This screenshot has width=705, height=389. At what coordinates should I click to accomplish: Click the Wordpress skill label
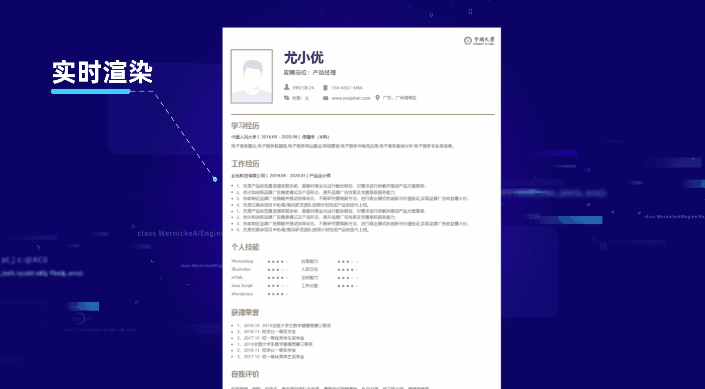(x=242, y=294)
